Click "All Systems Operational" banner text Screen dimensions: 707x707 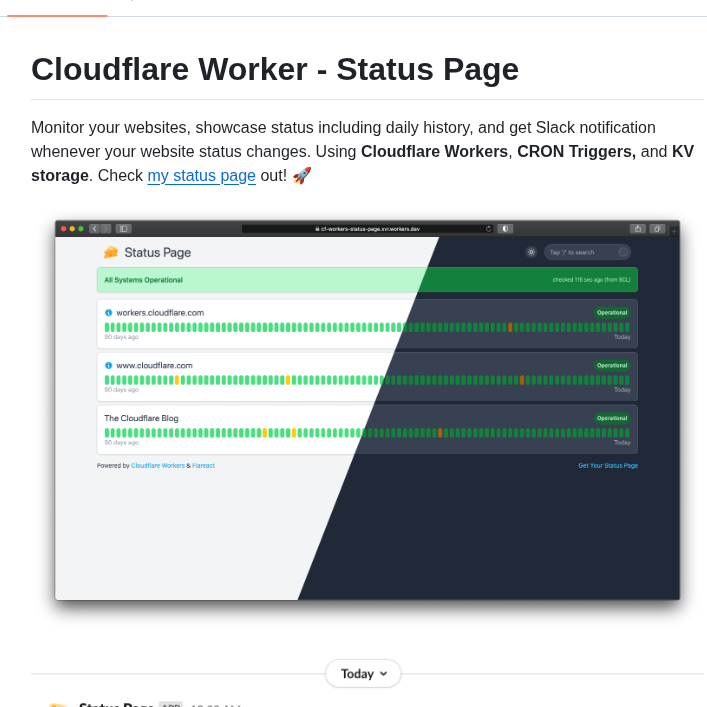tap(143, 280)
